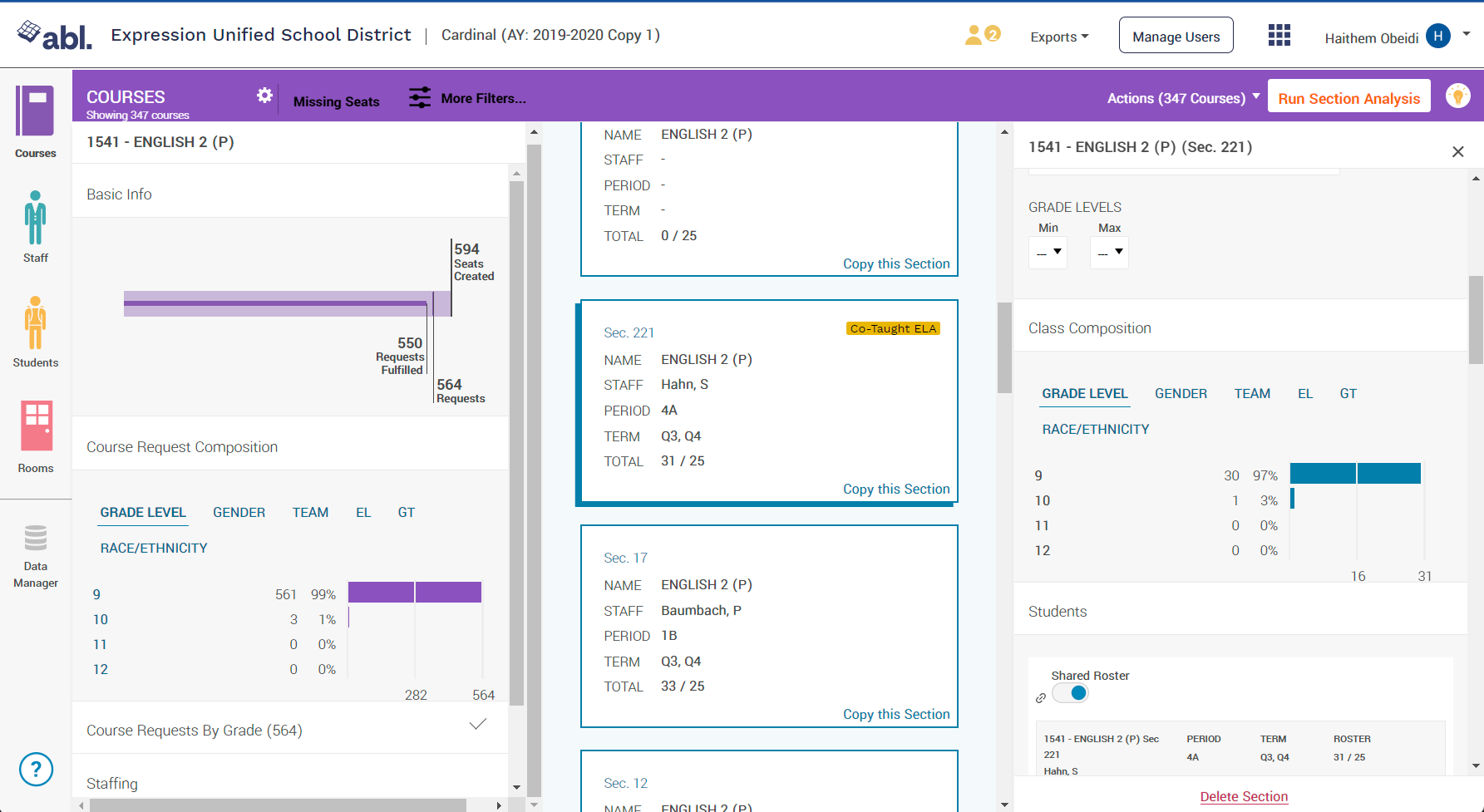The width and height of the screenshot is (1484, 812).
Task: Open the Exports dropdown
Action: [x=1059, y=37]
